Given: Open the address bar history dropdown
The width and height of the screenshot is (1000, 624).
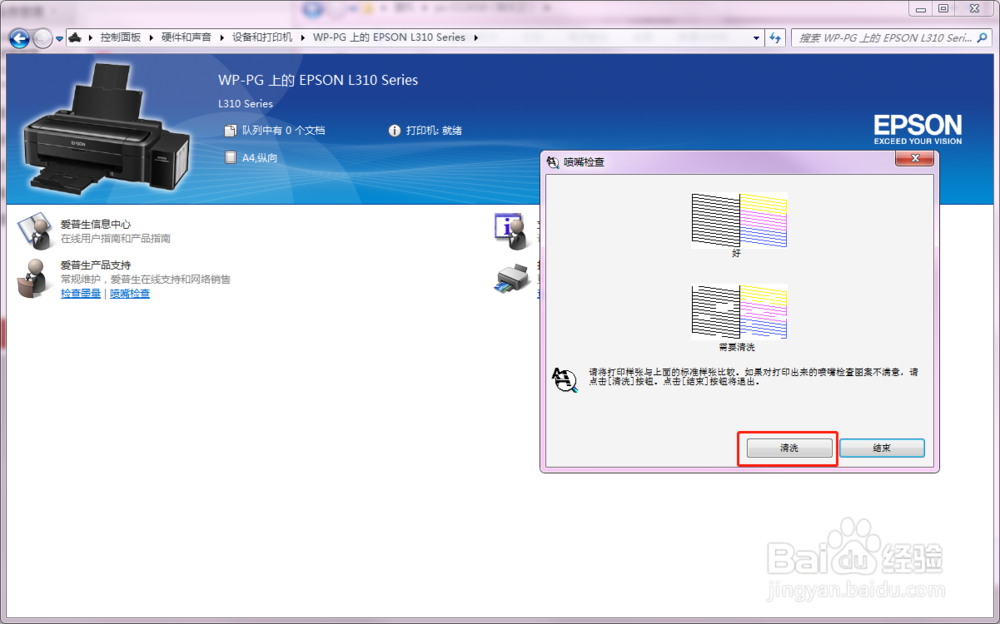Looking at the screenshot, I should tap(756, 38).
